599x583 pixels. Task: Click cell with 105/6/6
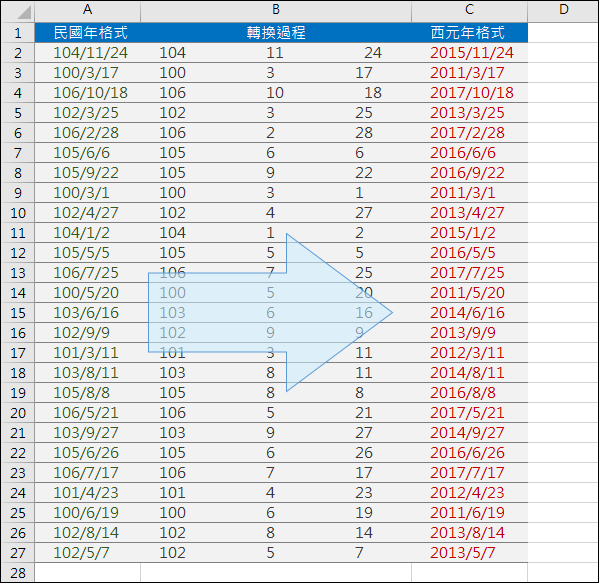point(87,153)
